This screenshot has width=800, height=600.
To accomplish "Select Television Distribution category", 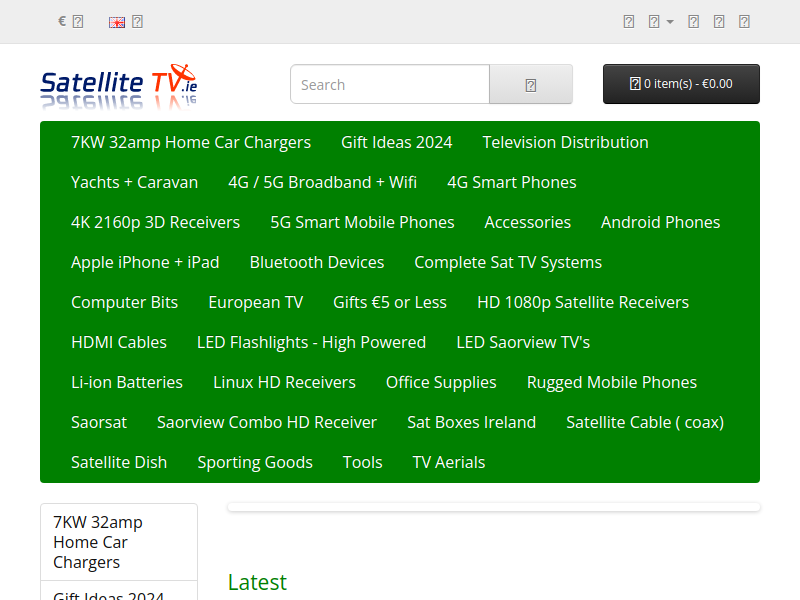I will click(x=565, y=142).
